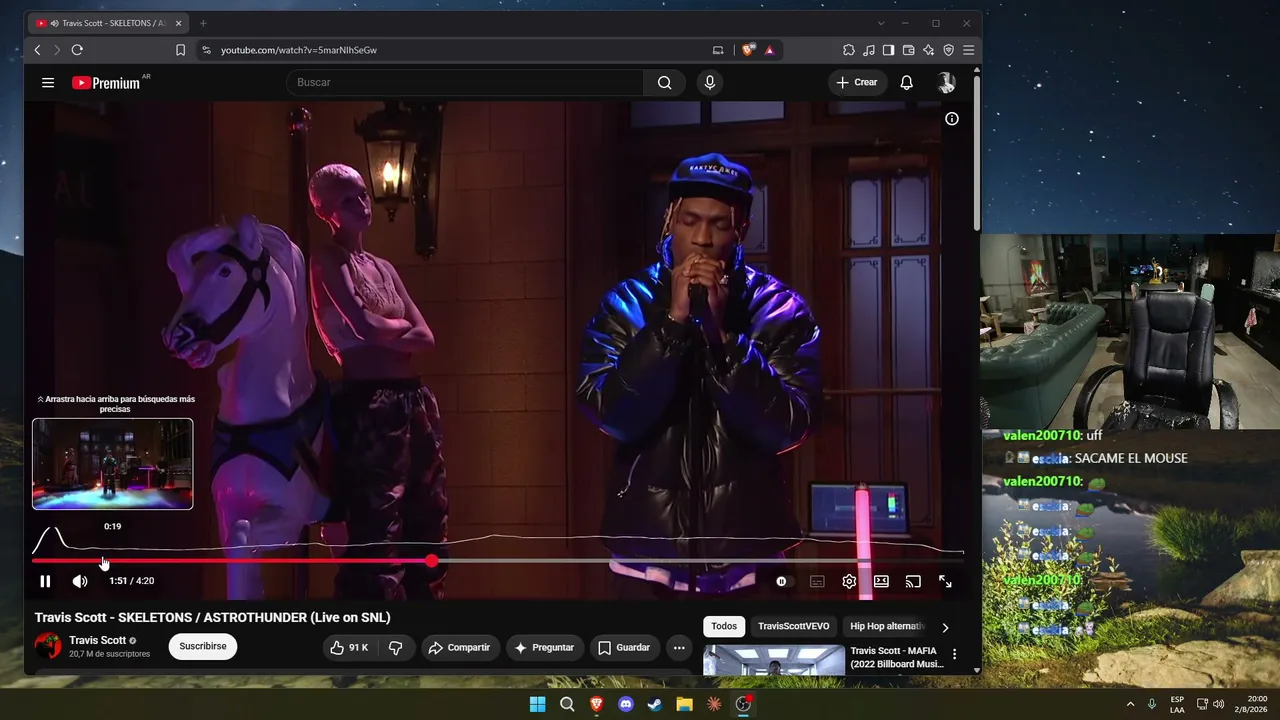
Task: Open the Brave main menu
Action: click(968, 50)
